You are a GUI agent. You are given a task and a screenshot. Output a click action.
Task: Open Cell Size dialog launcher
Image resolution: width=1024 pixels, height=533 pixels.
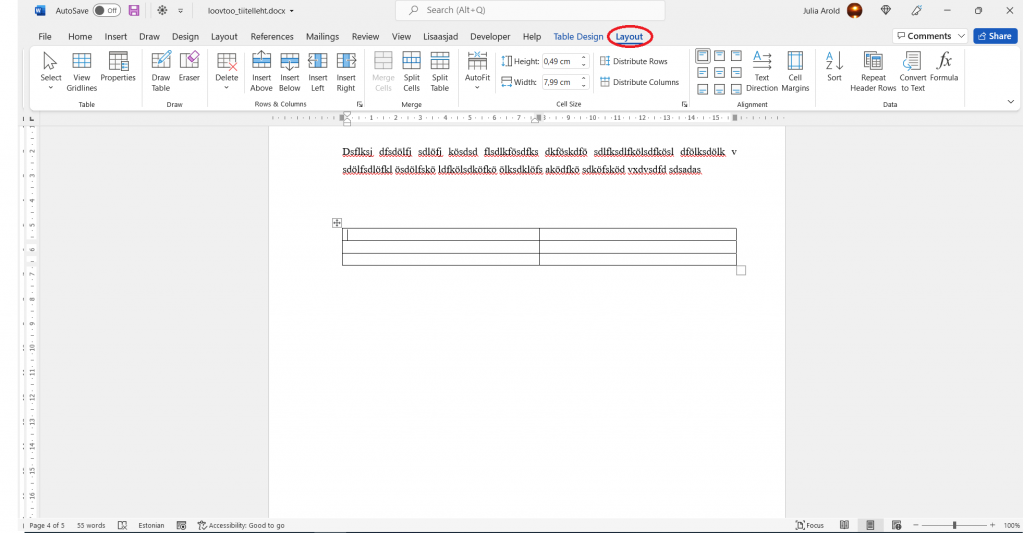tap(684, 105)
